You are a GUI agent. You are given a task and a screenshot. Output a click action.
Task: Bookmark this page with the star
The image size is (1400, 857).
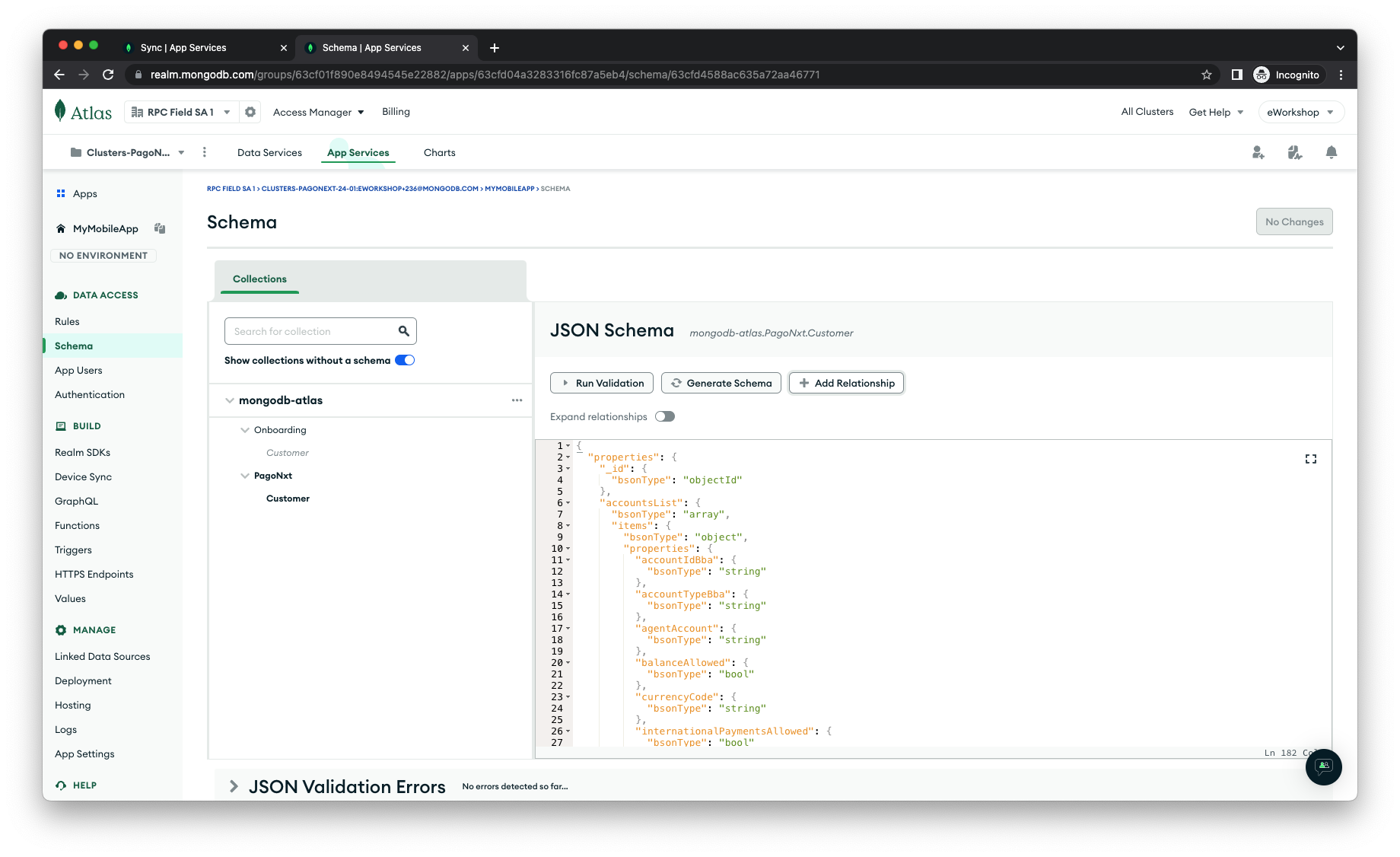coord(1207,75)
